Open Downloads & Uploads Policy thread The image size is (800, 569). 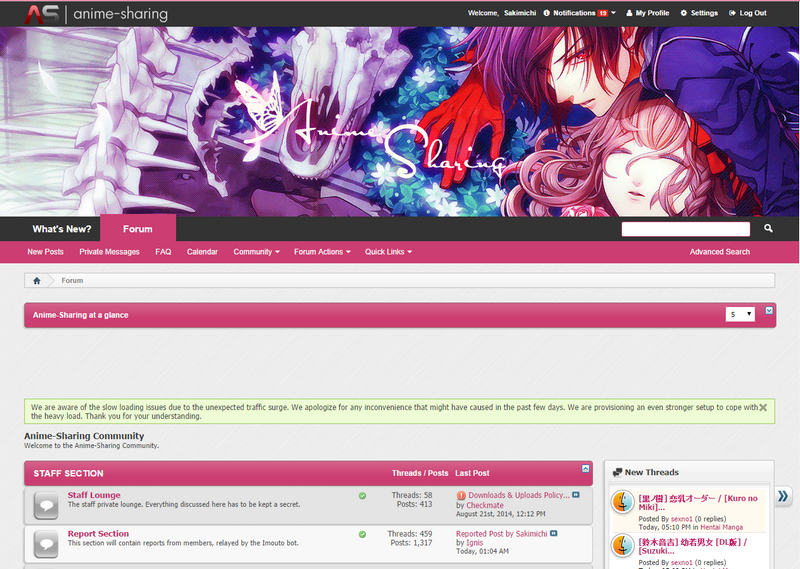point(519,495)
